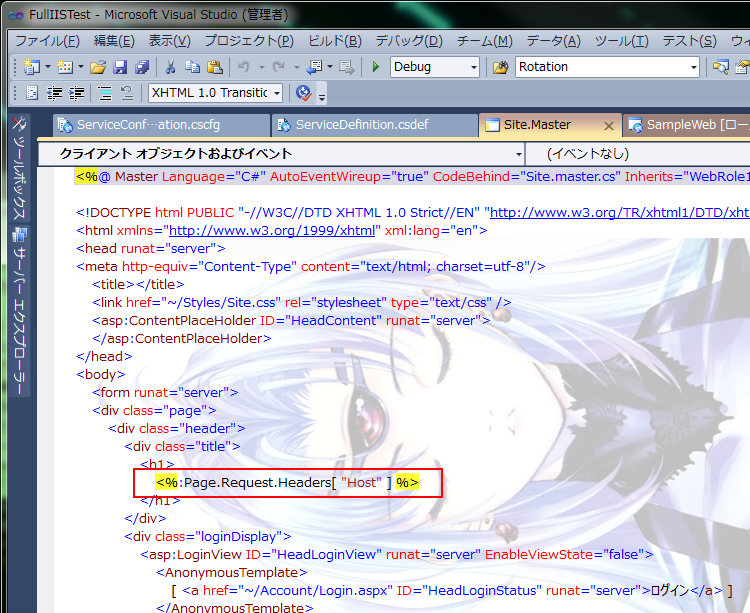Open the HTML toolbar options overflow arrow

pos(322,98)
